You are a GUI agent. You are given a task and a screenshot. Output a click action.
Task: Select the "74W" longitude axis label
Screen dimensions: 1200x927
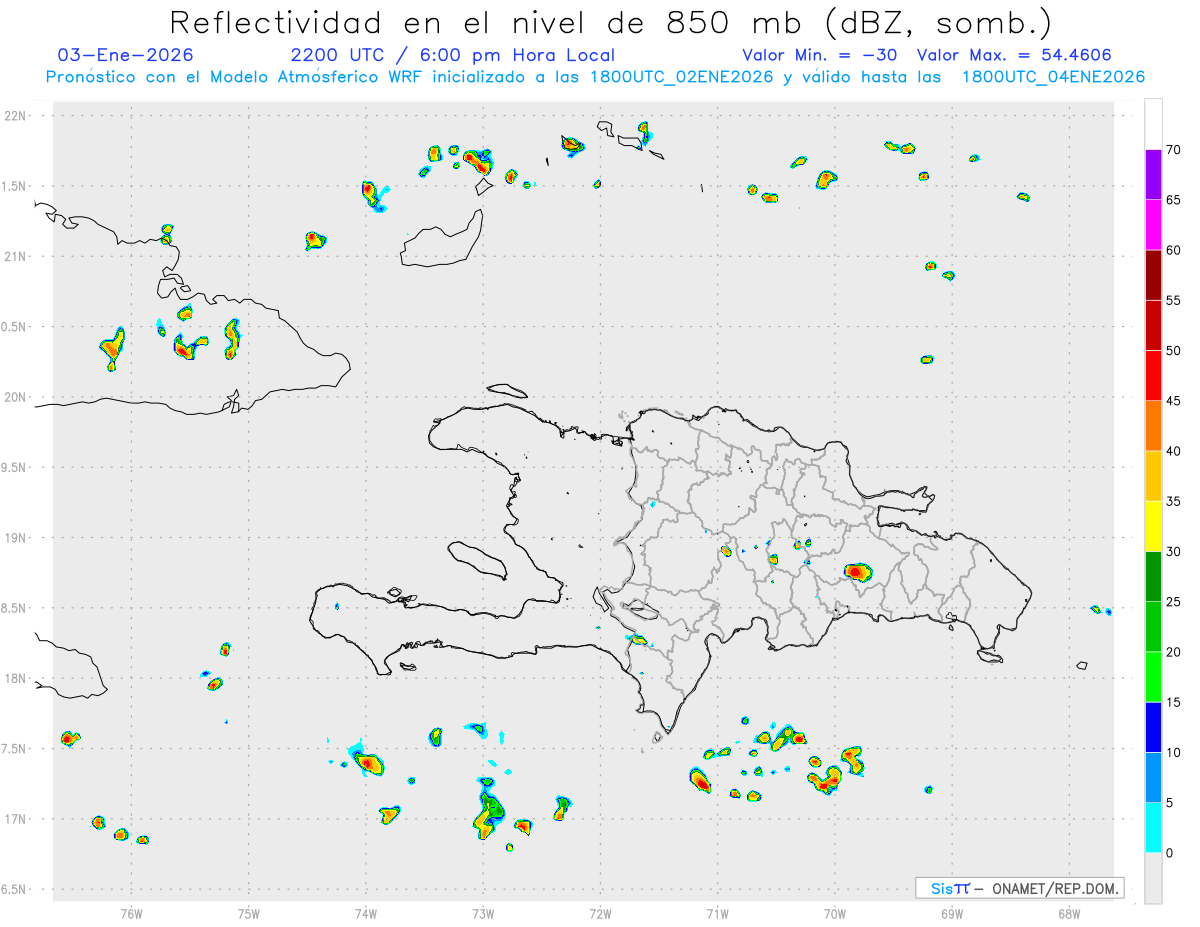point(366,912)
